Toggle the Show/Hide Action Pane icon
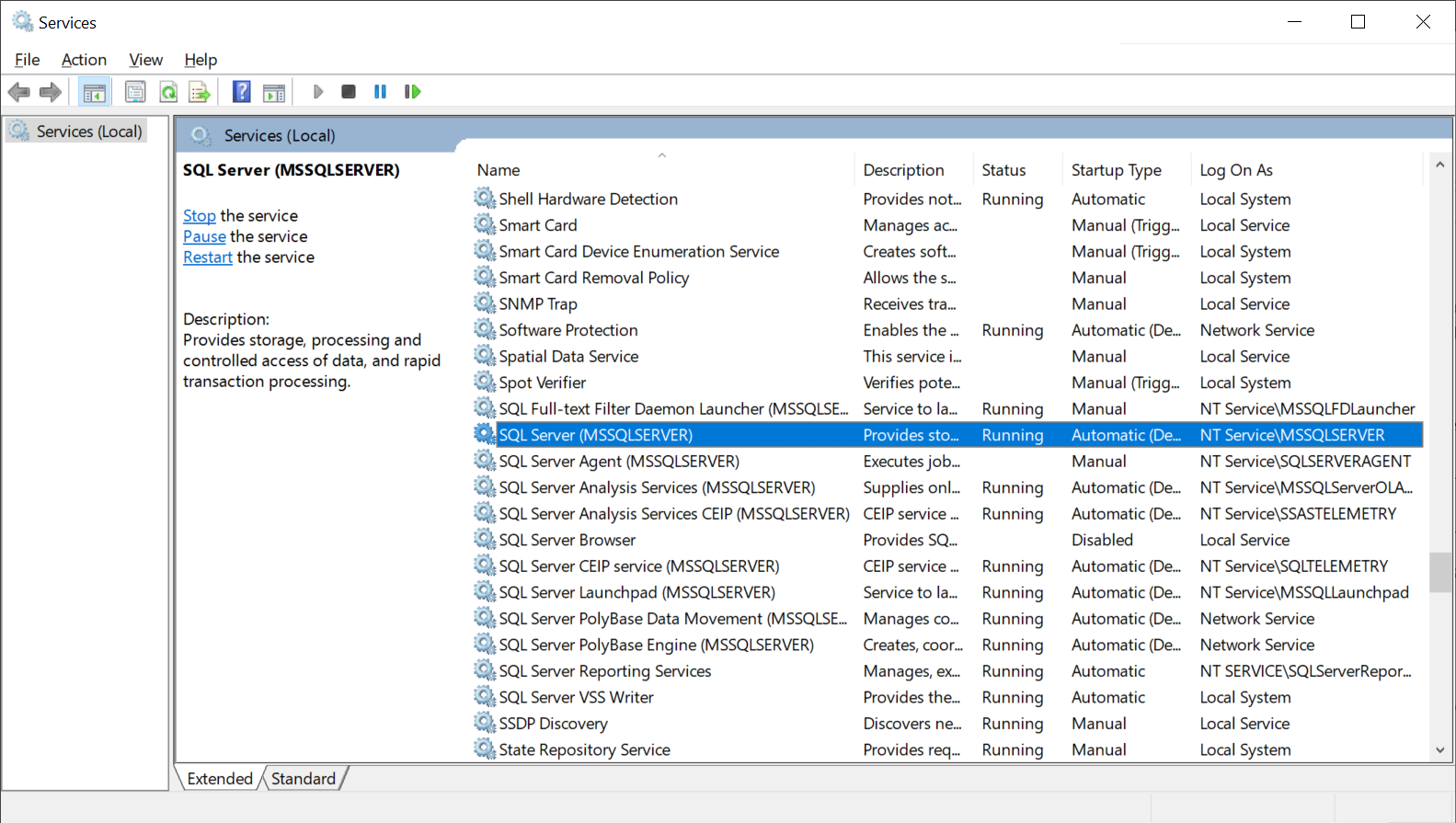The width and height of the screenshot is (1456, 823). (x=274, y=92)
